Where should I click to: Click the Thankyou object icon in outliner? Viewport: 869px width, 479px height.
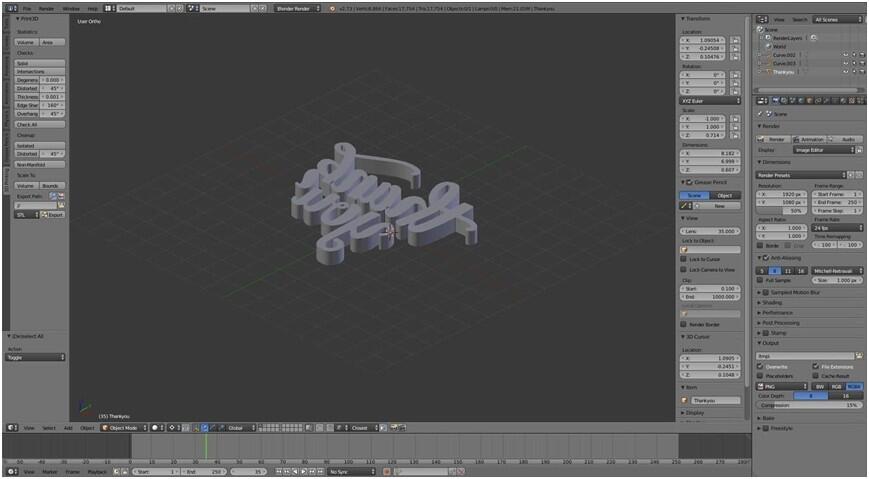click(767, 71)
